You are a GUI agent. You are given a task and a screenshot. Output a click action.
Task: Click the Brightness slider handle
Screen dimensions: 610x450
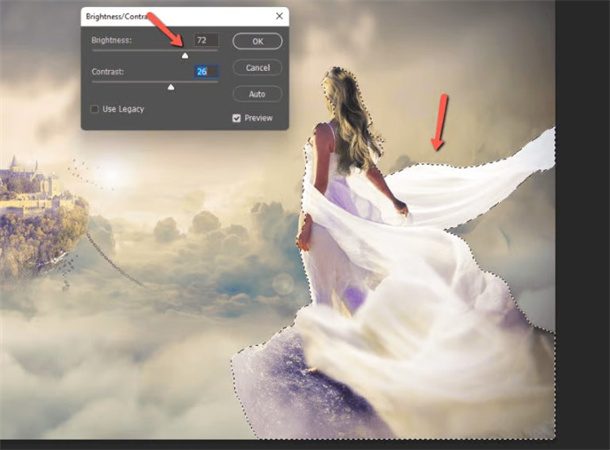(184, 56)
